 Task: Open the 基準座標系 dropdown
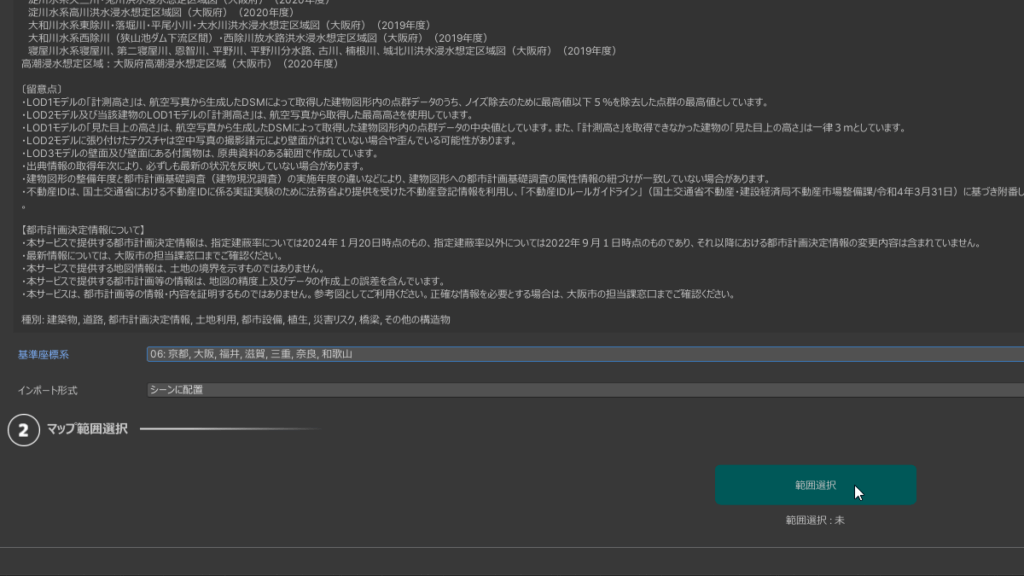584,354
